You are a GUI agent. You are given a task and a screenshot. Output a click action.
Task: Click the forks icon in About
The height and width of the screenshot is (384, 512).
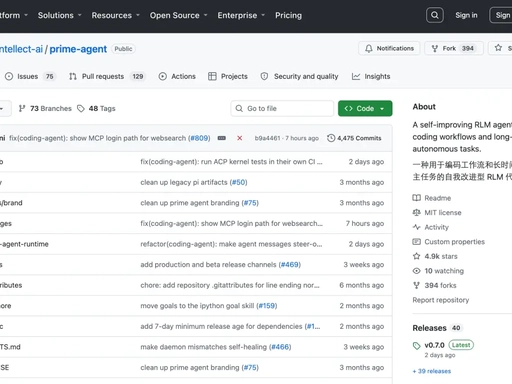[417, 285]
